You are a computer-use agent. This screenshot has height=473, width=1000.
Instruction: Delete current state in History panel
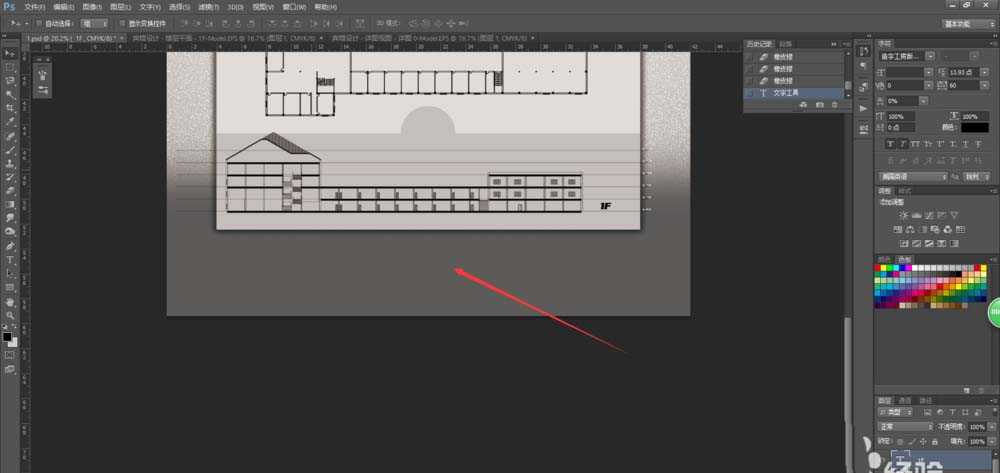835,104
